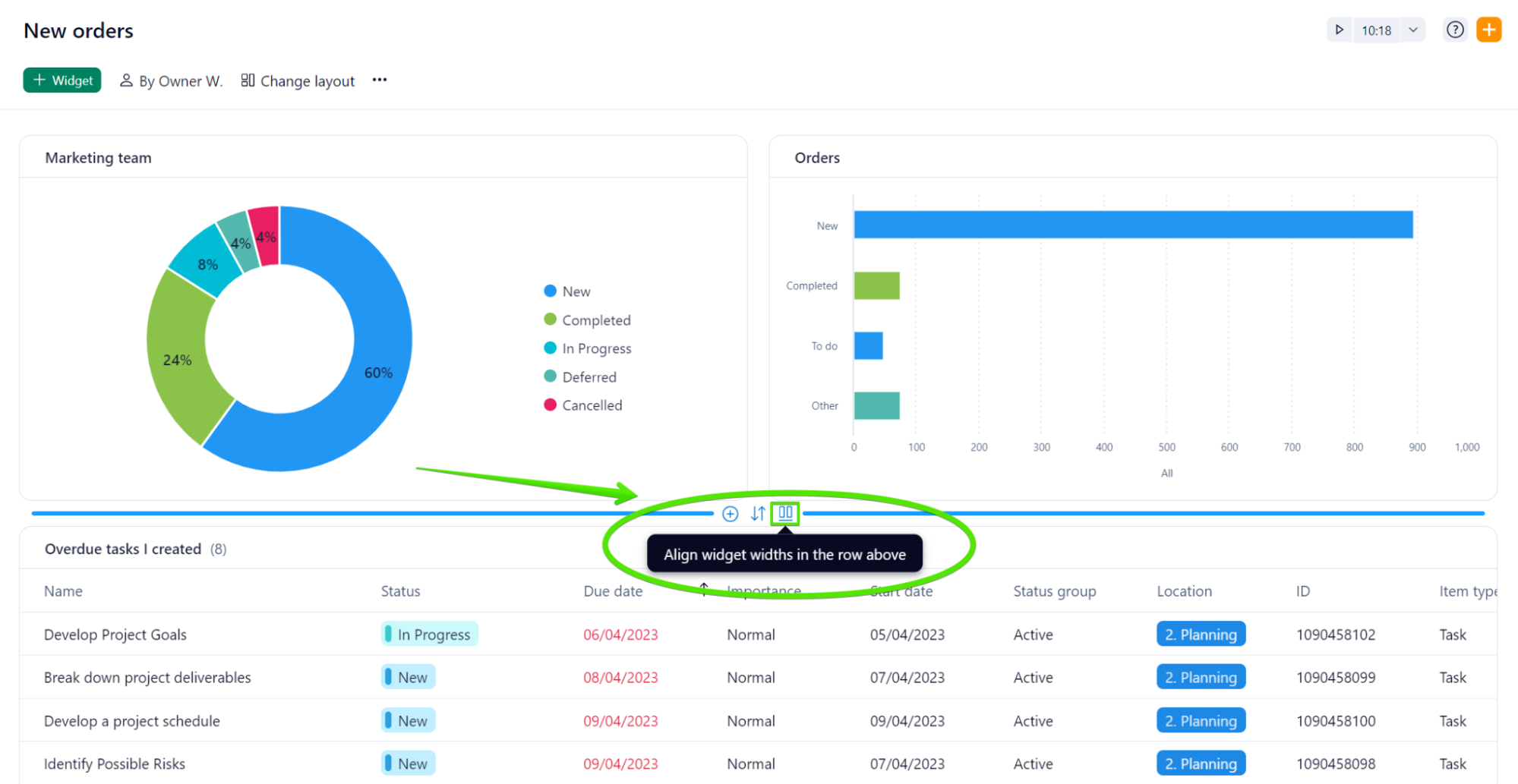The image size is (1518, 784).
Task: Click the New bar in Orders chart
Action: coord(1133,225)
